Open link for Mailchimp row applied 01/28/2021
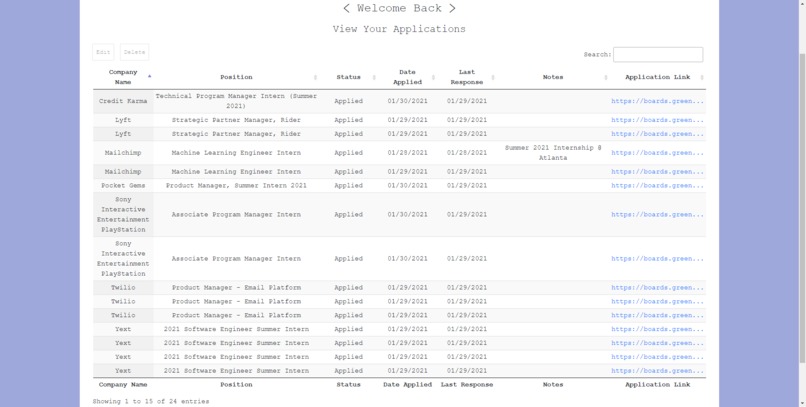This screenshot has width=806, height=407. click(x=657, y=153)
